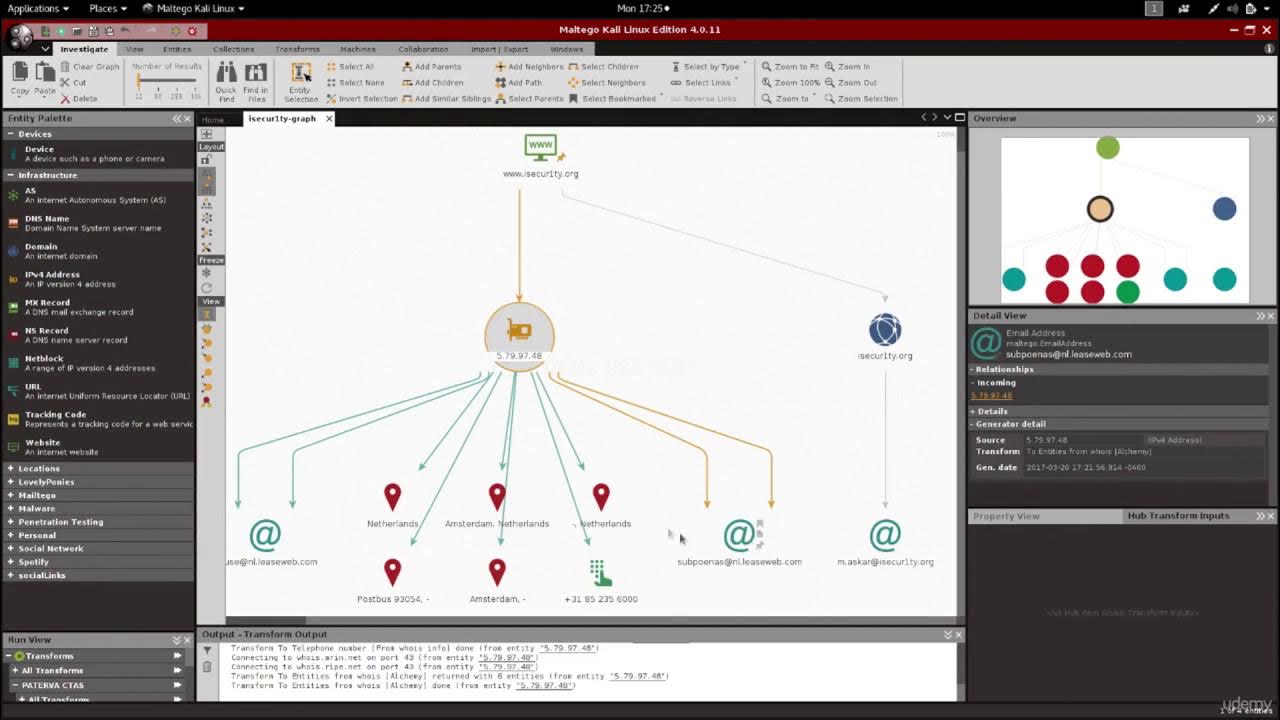Toggle the Freeze snowflake button
Screen dimensions: 1280x720
[x=206, y=272]
